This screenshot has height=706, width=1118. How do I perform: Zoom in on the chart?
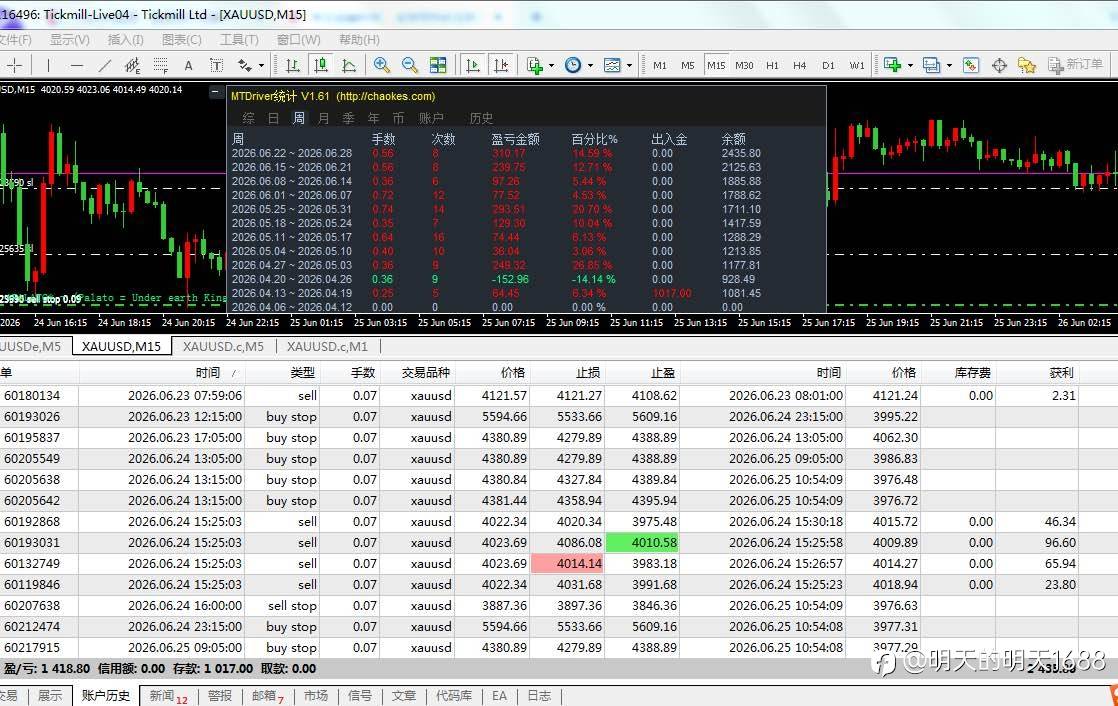point(381,66)
